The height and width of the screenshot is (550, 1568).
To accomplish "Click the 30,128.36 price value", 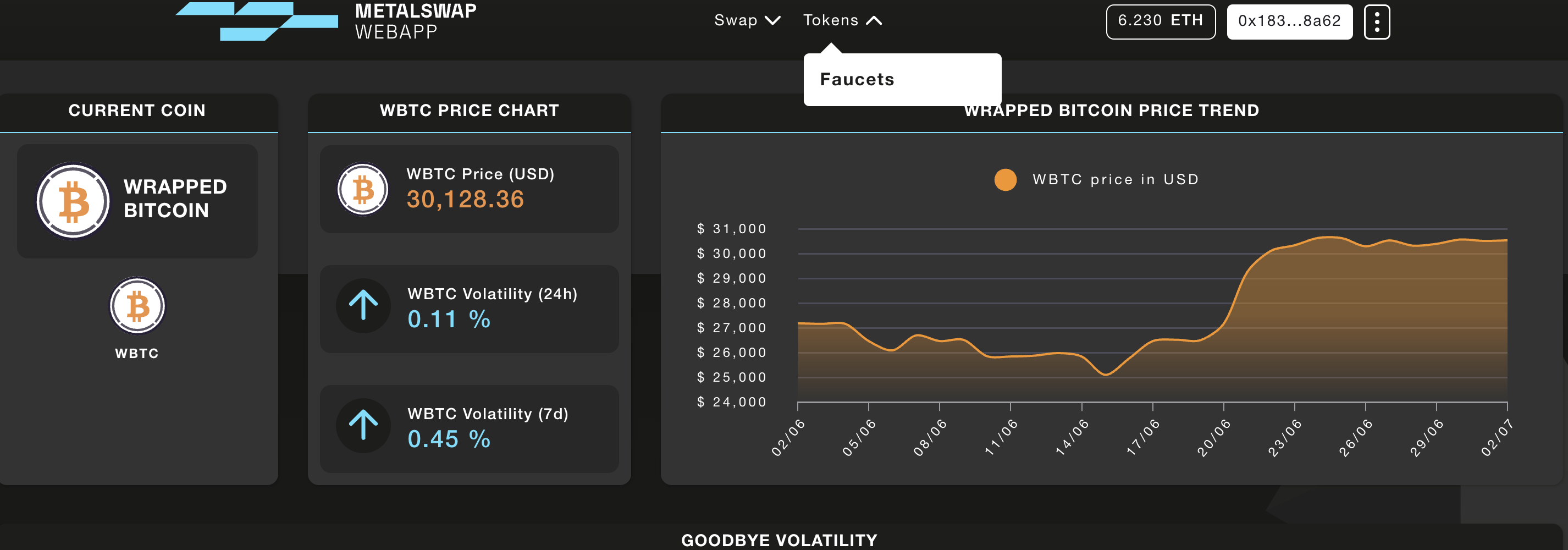I will (x=465, y=200).
